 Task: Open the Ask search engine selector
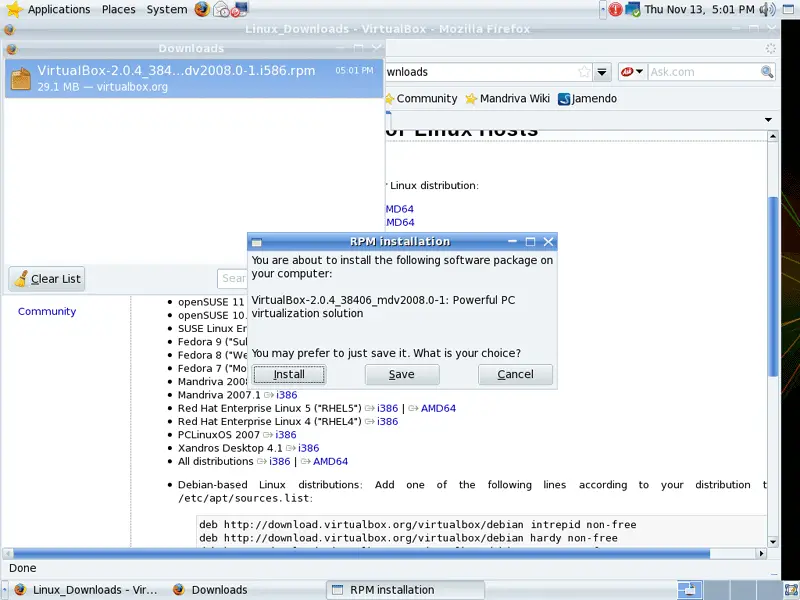[x=632, y=72]
